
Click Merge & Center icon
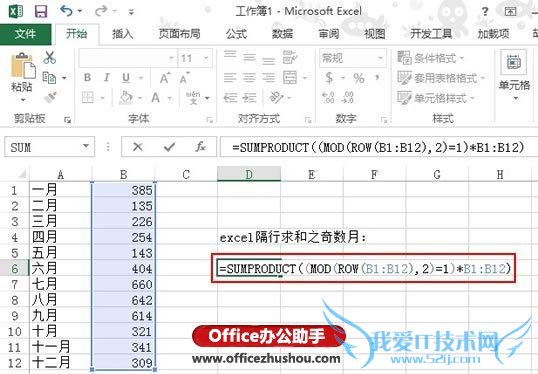[x=290, y=78]
